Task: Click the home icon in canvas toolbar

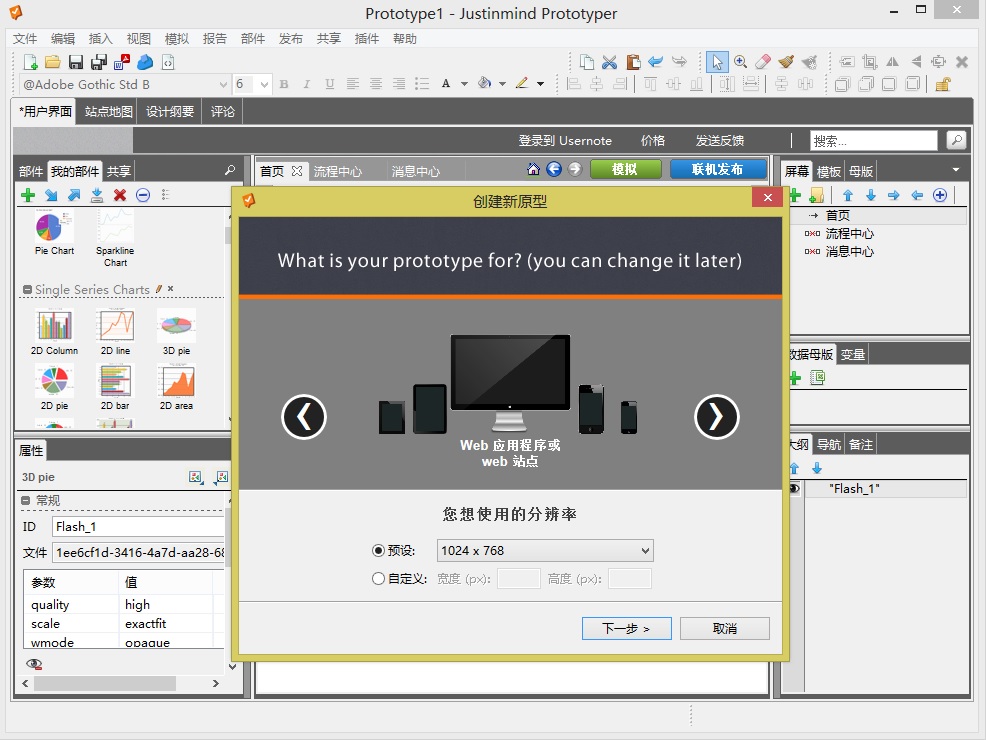Action: 533,170
